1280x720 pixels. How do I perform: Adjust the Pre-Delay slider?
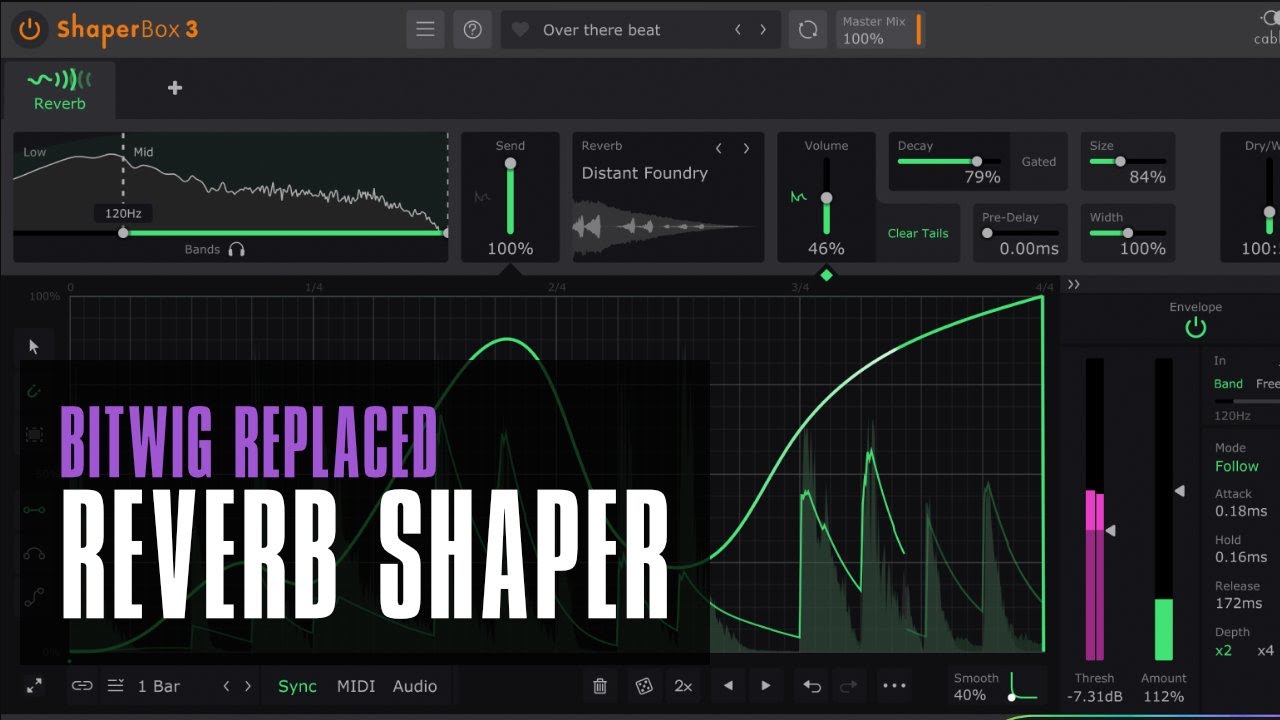(1018, 233)
